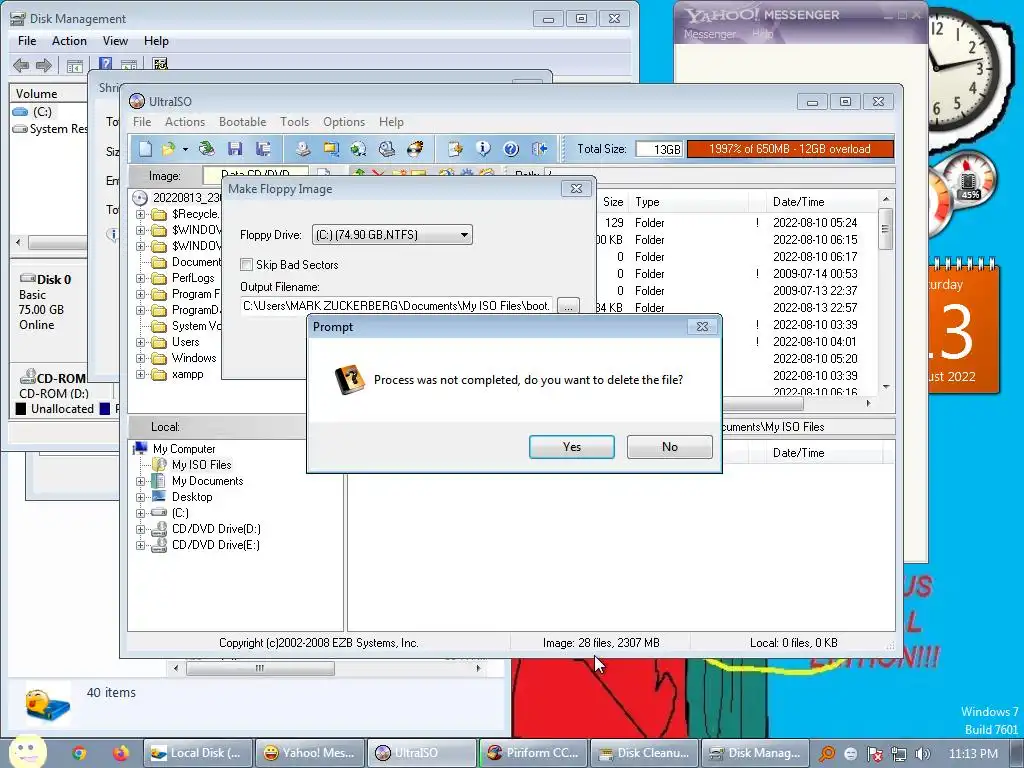The height and width of the screenshot is (768, 1024).
Task: Click the CPU meter gadget on desktop
Action: coord(970,180)
